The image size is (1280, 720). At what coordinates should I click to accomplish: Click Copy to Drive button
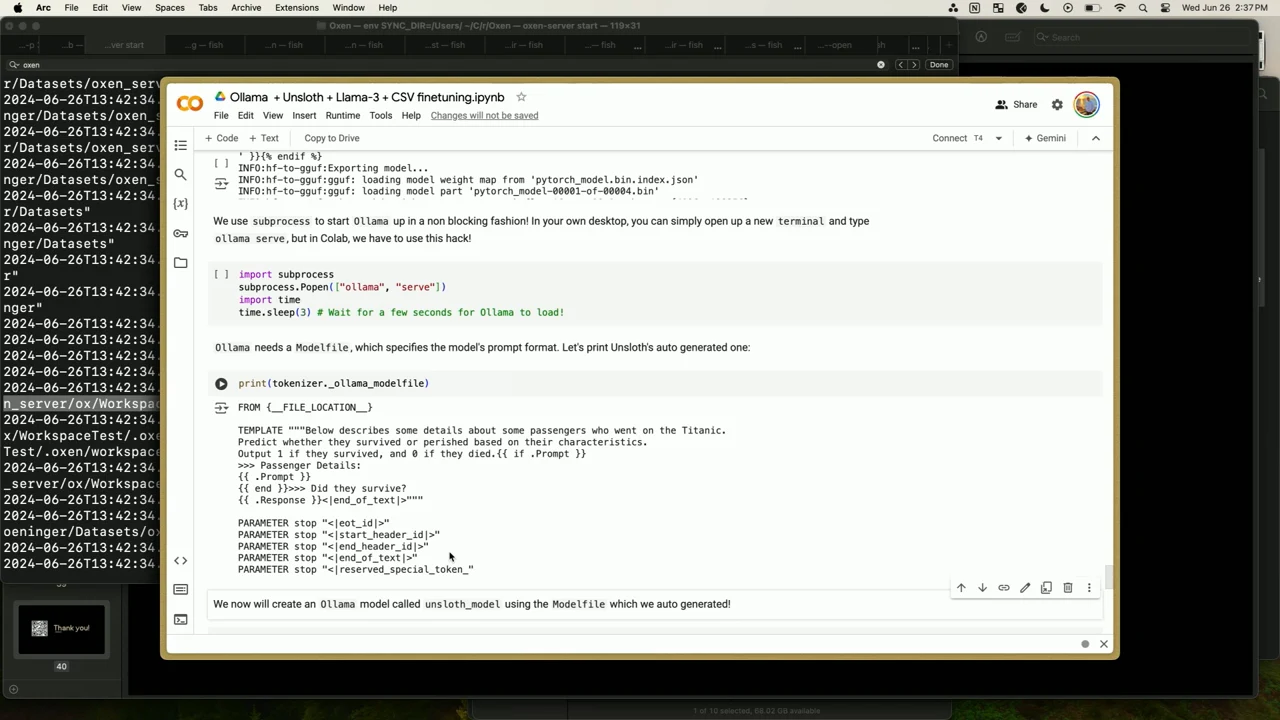pyautogui.click(x=331, y=138)
